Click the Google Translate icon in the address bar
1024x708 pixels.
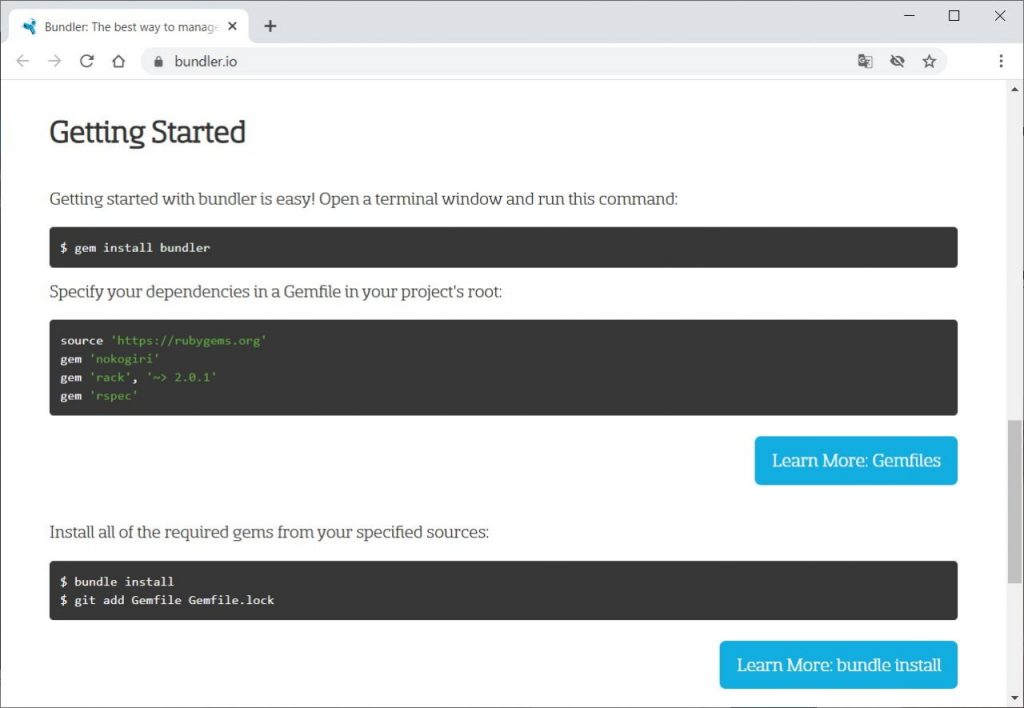pyautogui.click(x=864, y=61)
